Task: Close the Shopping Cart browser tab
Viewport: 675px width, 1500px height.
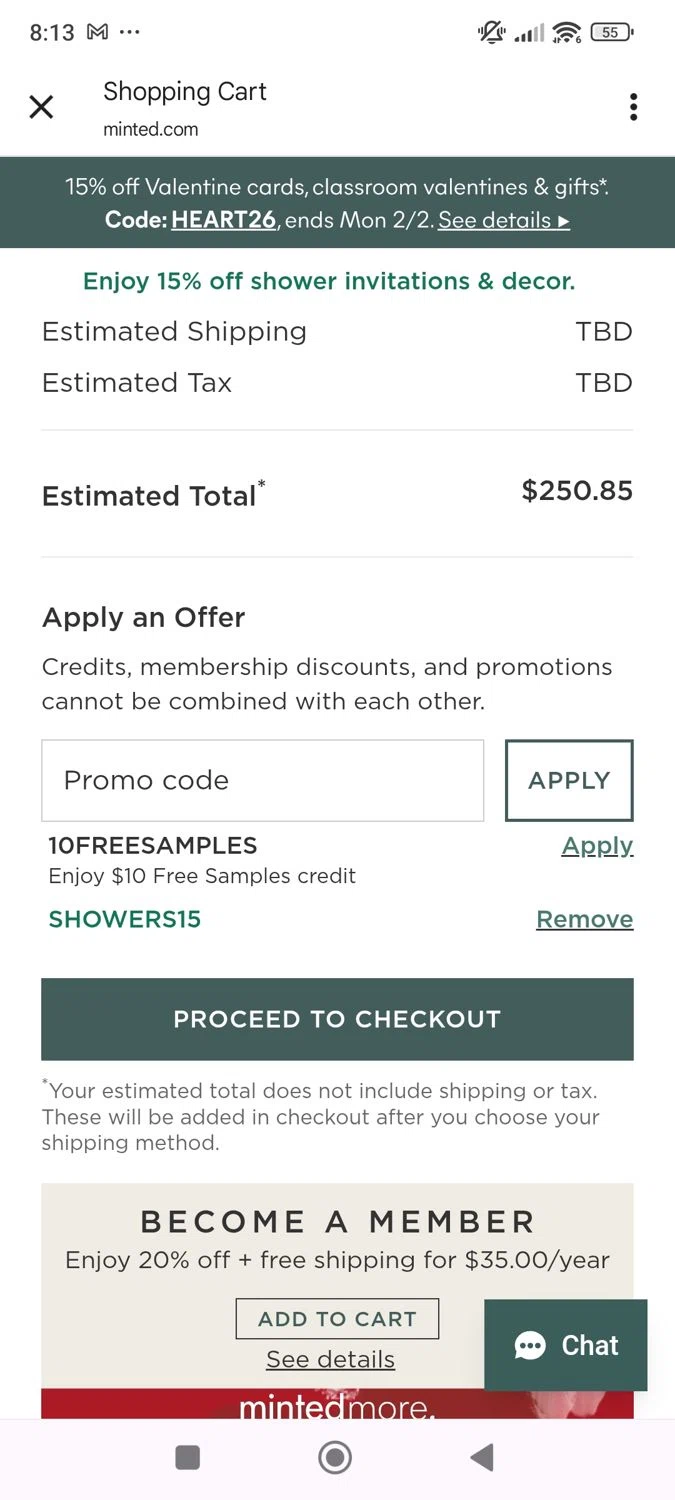Action: click(41, 107)
